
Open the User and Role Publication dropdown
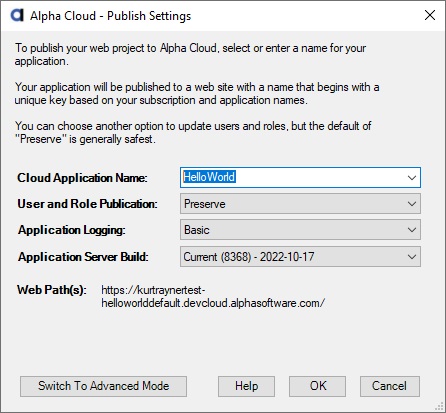(x=300, y=204)
